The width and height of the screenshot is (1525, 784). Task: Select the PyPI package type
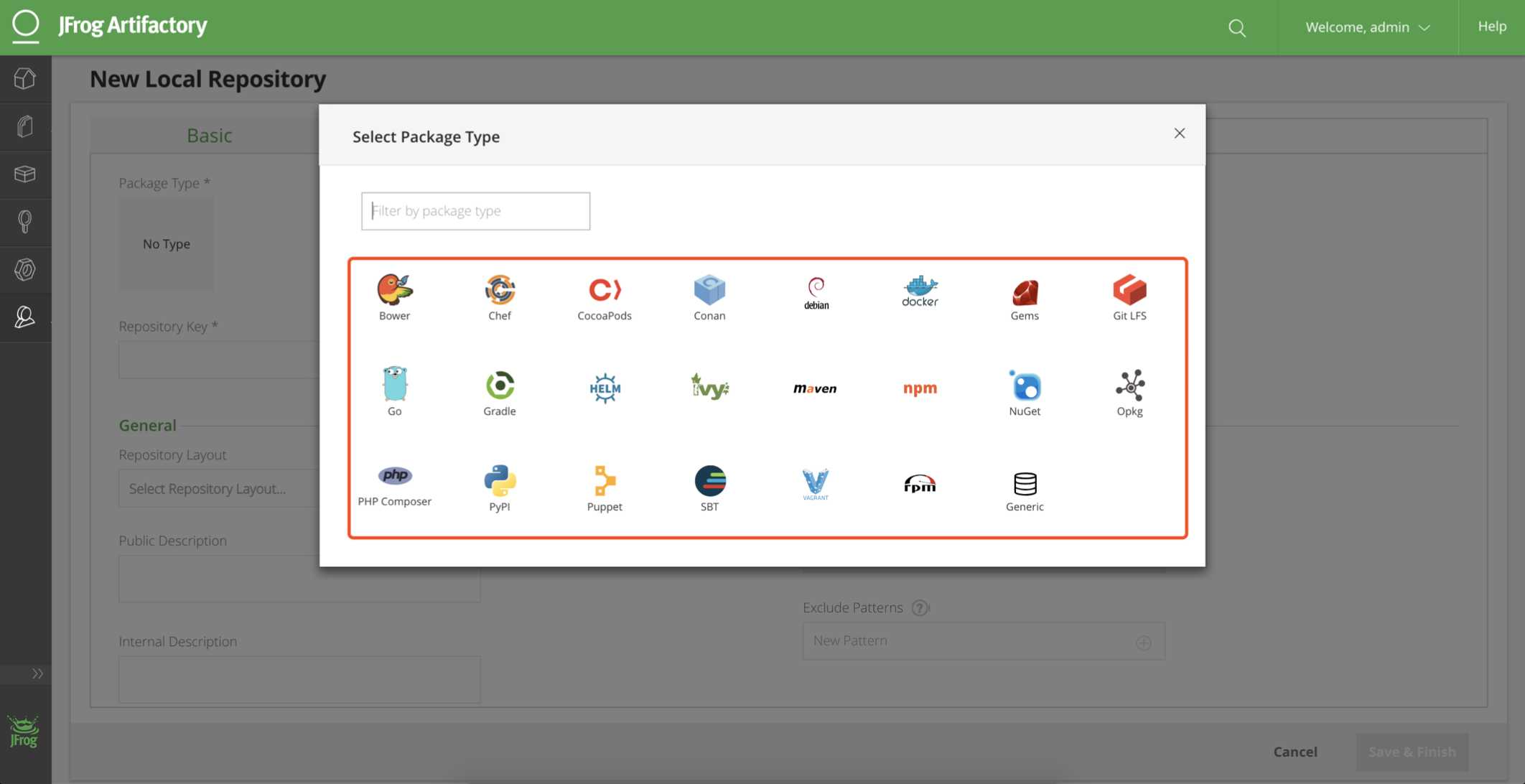(x=500, y=488)
